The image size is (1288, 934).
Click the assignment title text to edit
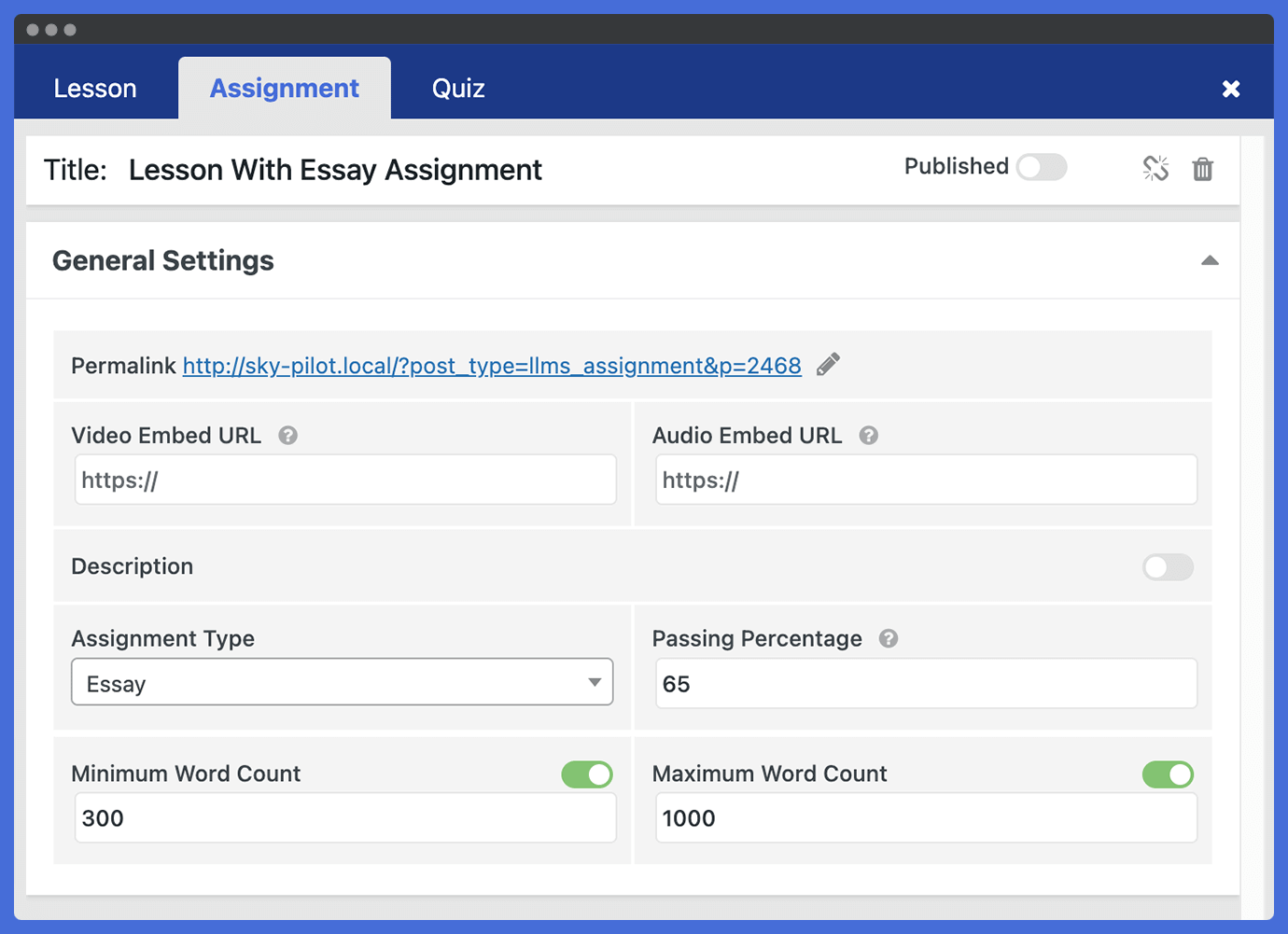[x=335, y=170]
